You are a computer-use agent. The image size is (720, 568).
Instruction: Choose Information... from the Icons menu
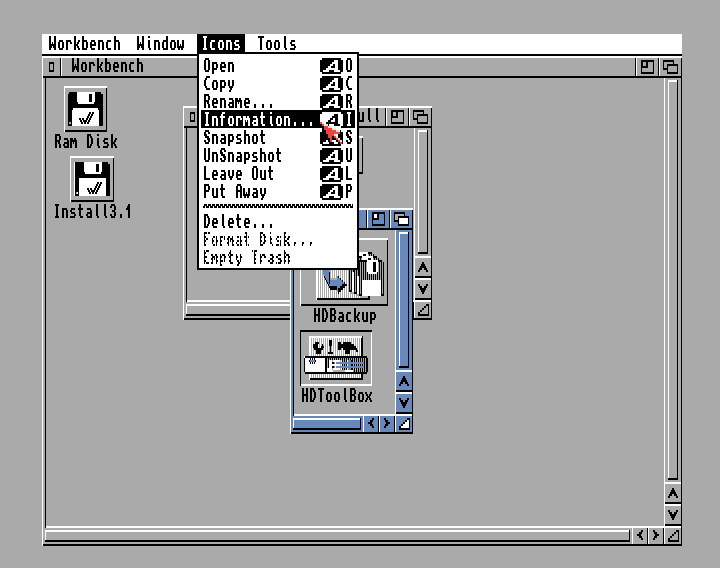(260, 120)
